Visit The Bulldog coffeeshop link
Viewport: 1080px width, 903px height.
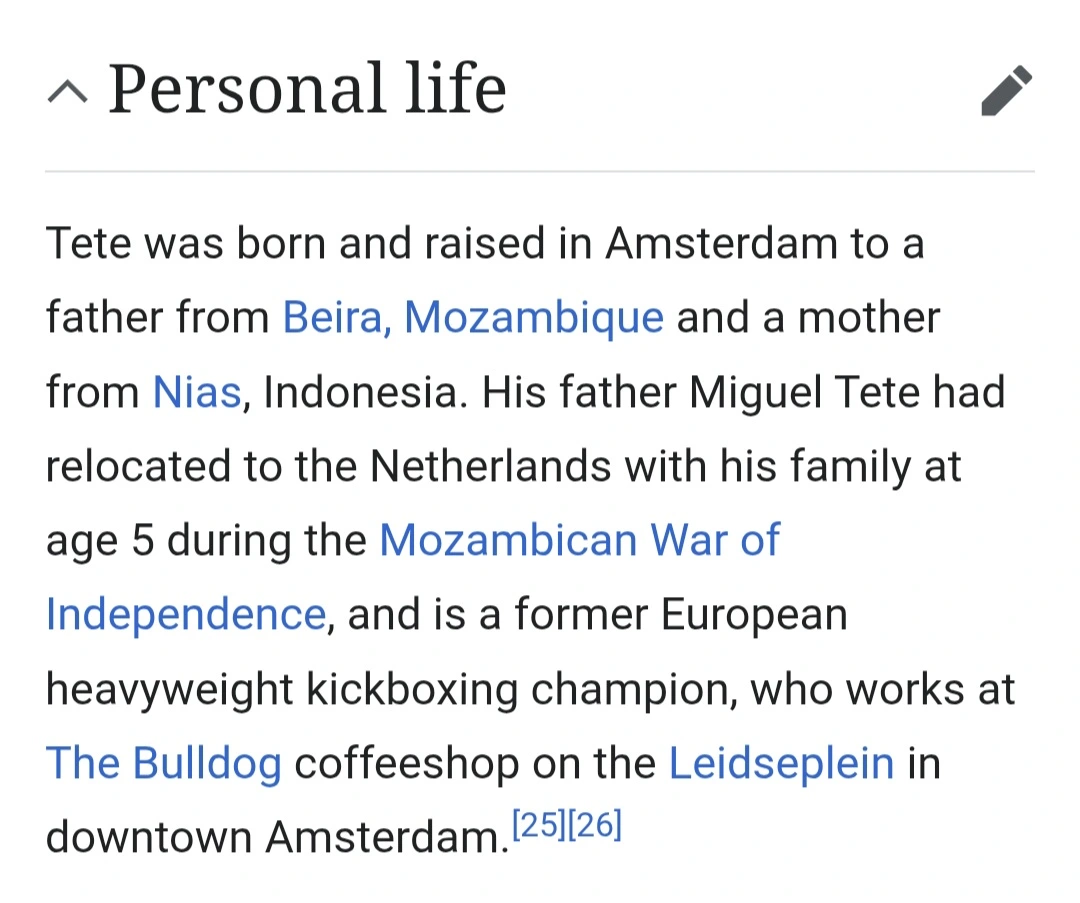pos(163,763)
